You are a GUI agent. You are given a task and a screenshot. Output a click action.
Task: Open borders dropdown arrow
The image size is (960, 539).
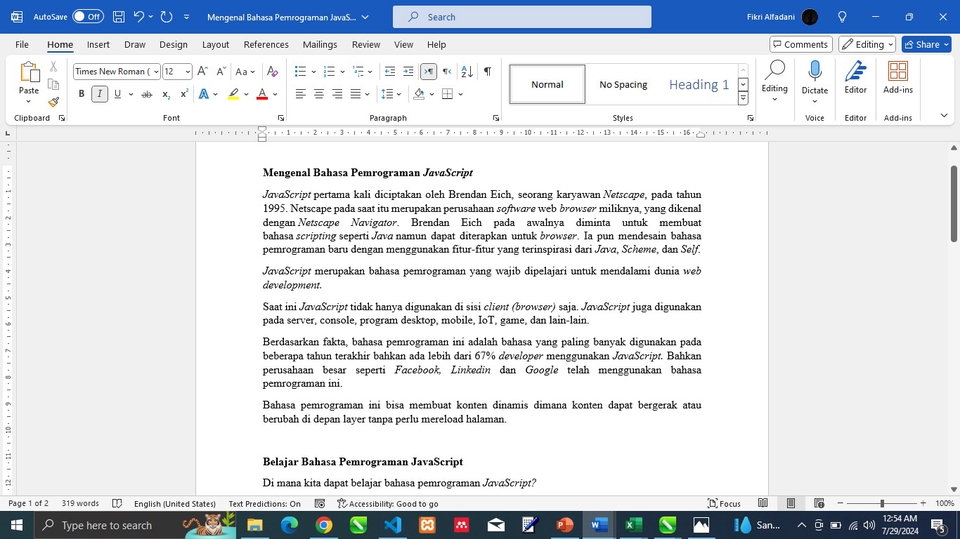[x=460, y=94]
